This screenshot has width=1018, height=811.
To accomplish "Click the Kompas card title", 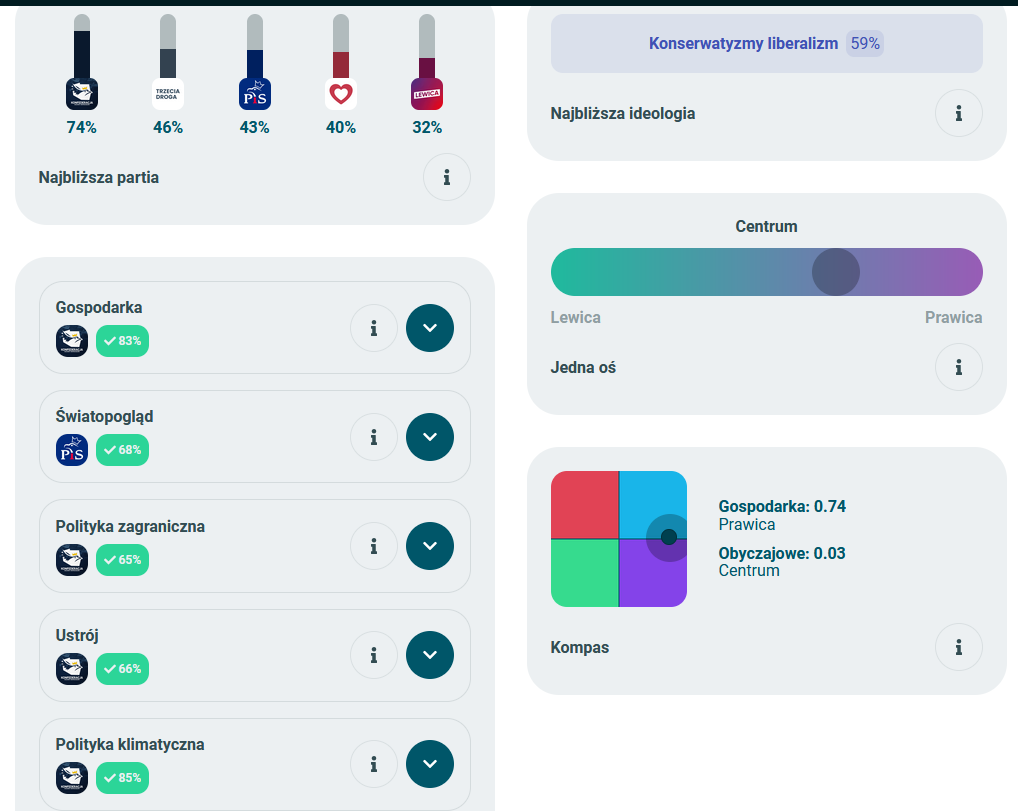I will point(580,647).
